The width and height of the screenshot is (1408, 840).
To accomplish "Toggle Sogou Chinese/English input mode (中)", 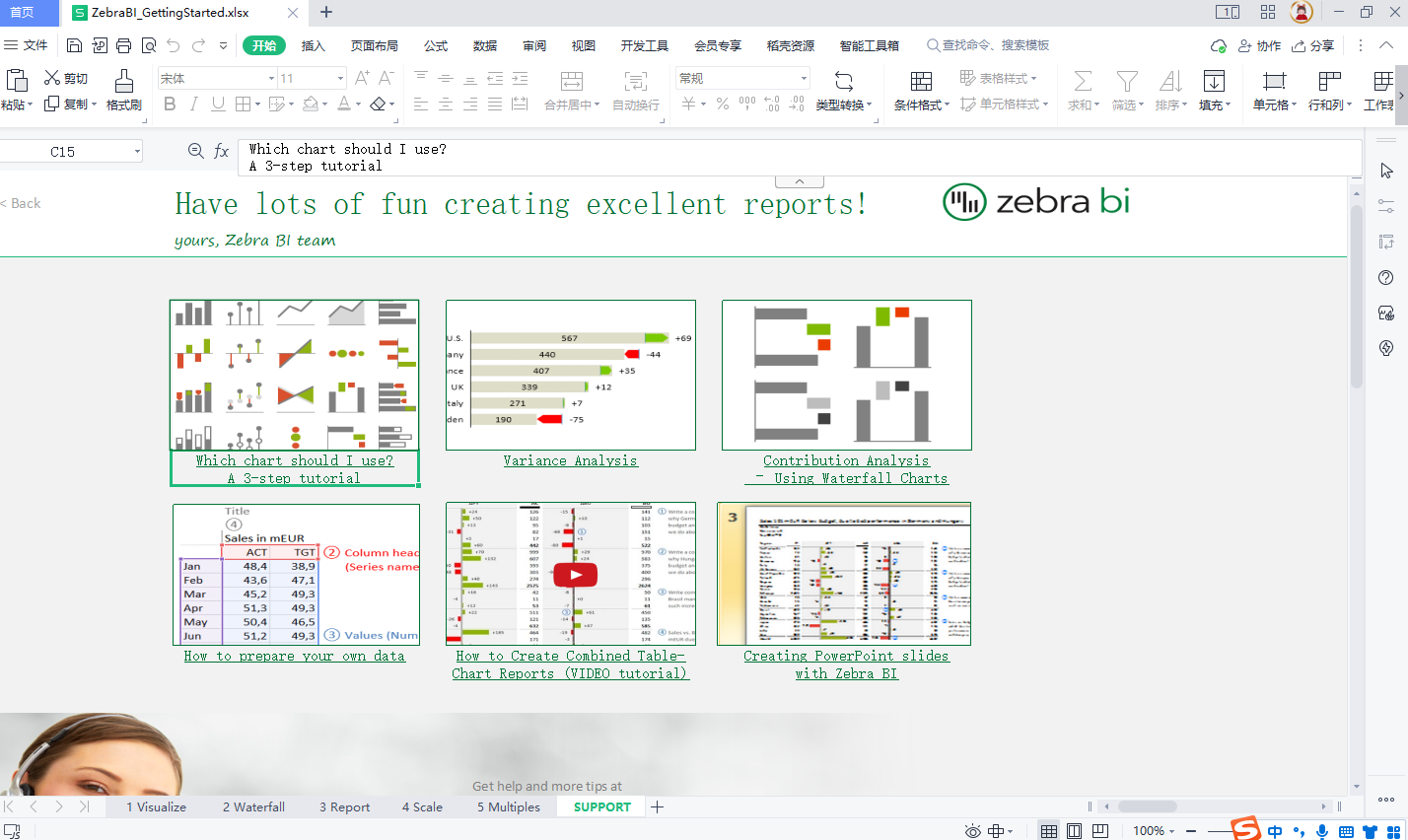I will [1275, 831].
